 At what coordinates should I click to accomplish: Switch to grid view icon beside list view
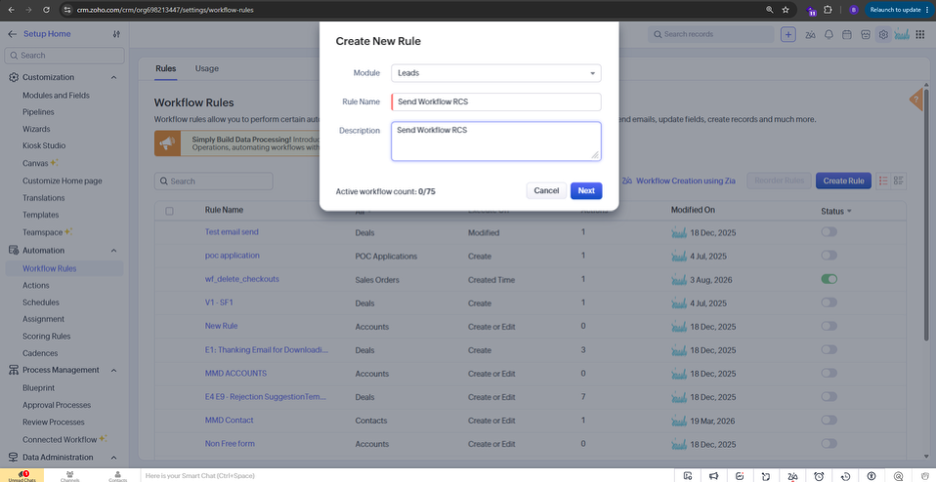[899, 180]
